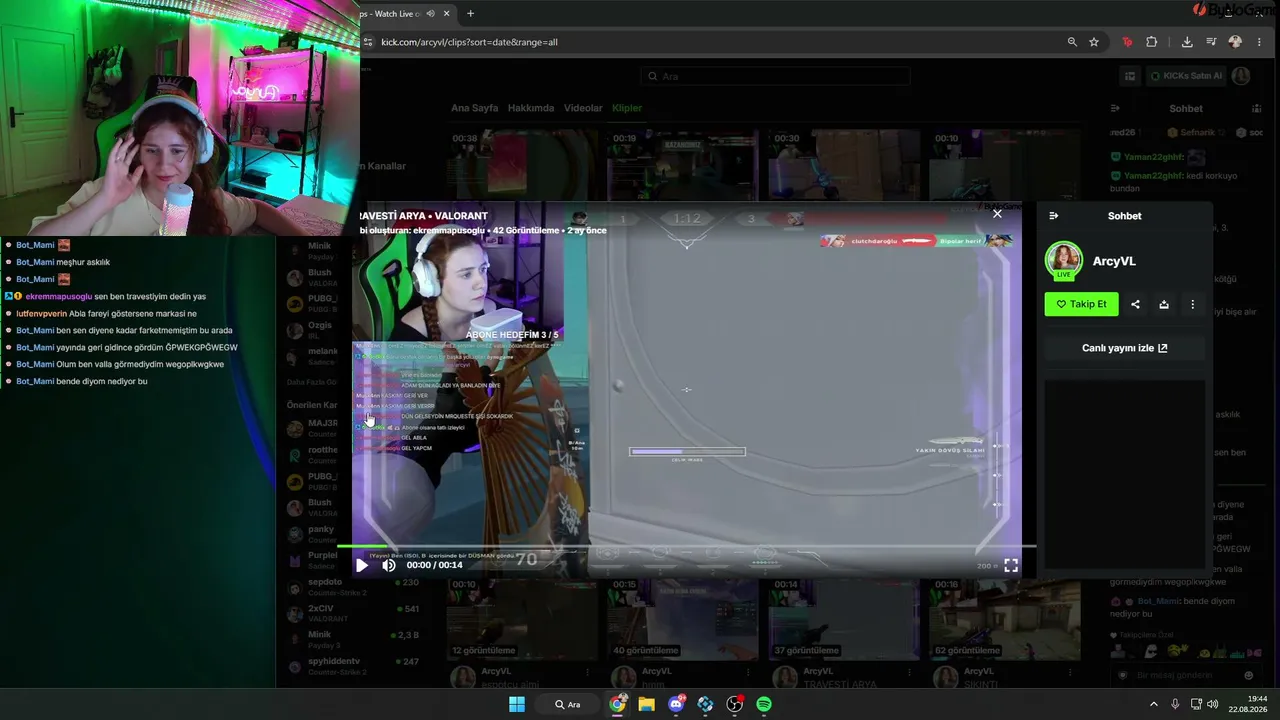The image size is (1280, 720).
Task: Open the volume tray icon
Action: (1213, 704)
